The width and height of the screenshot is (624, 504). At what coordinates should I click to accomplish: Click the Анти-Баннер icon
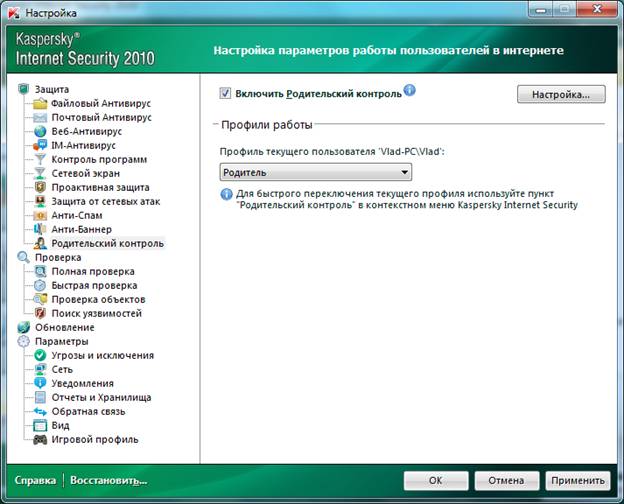point(40,229)
